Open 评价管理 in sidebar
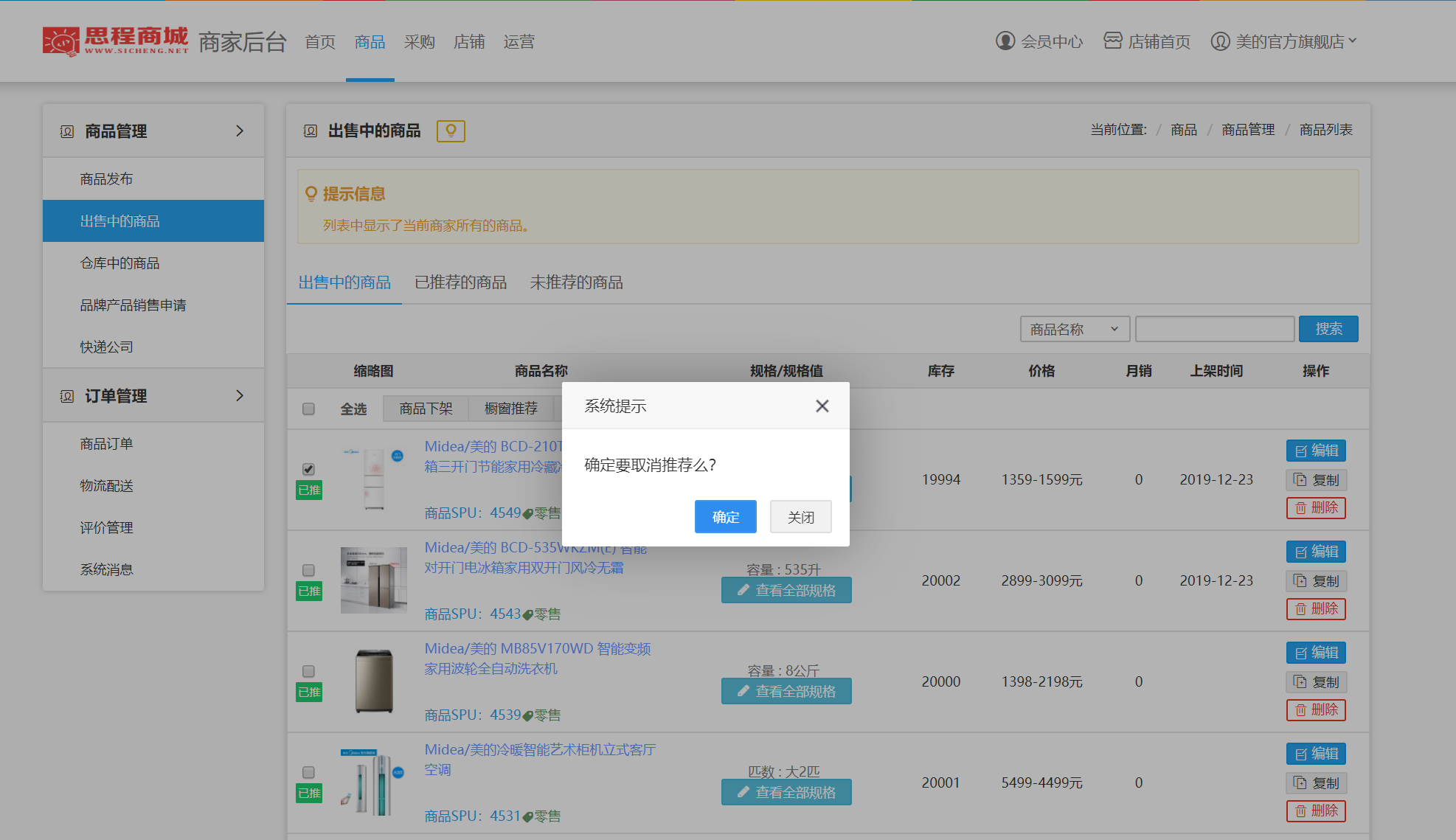Viewport: 1456px width, 840px height. click(153, 528)
